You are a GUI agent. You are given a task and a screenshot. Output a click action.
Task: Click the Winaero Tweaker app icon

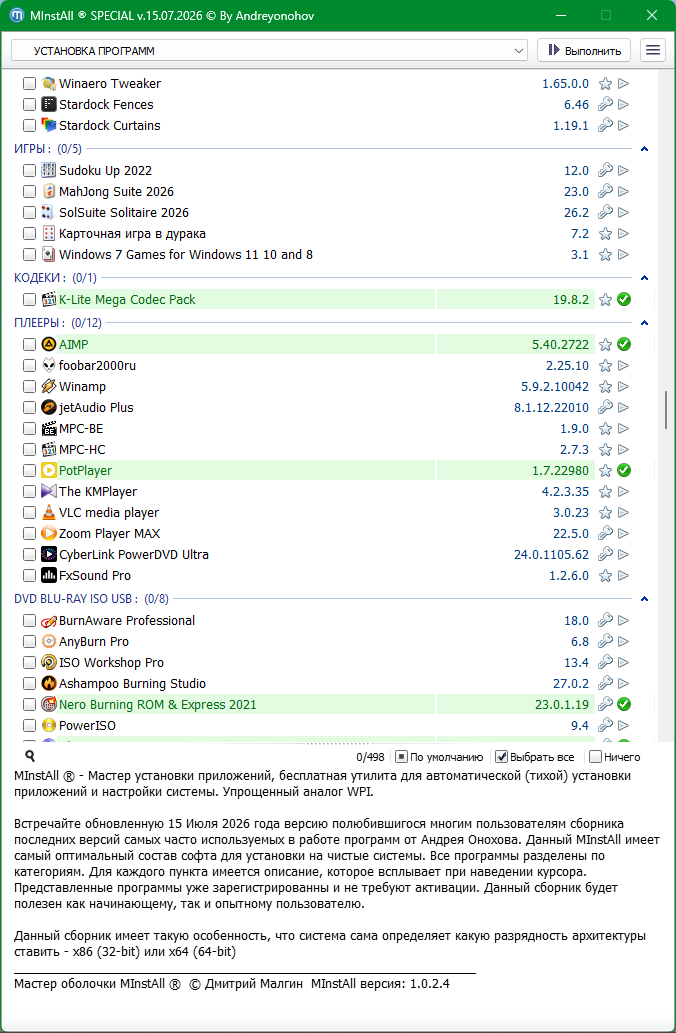(49, 84)
